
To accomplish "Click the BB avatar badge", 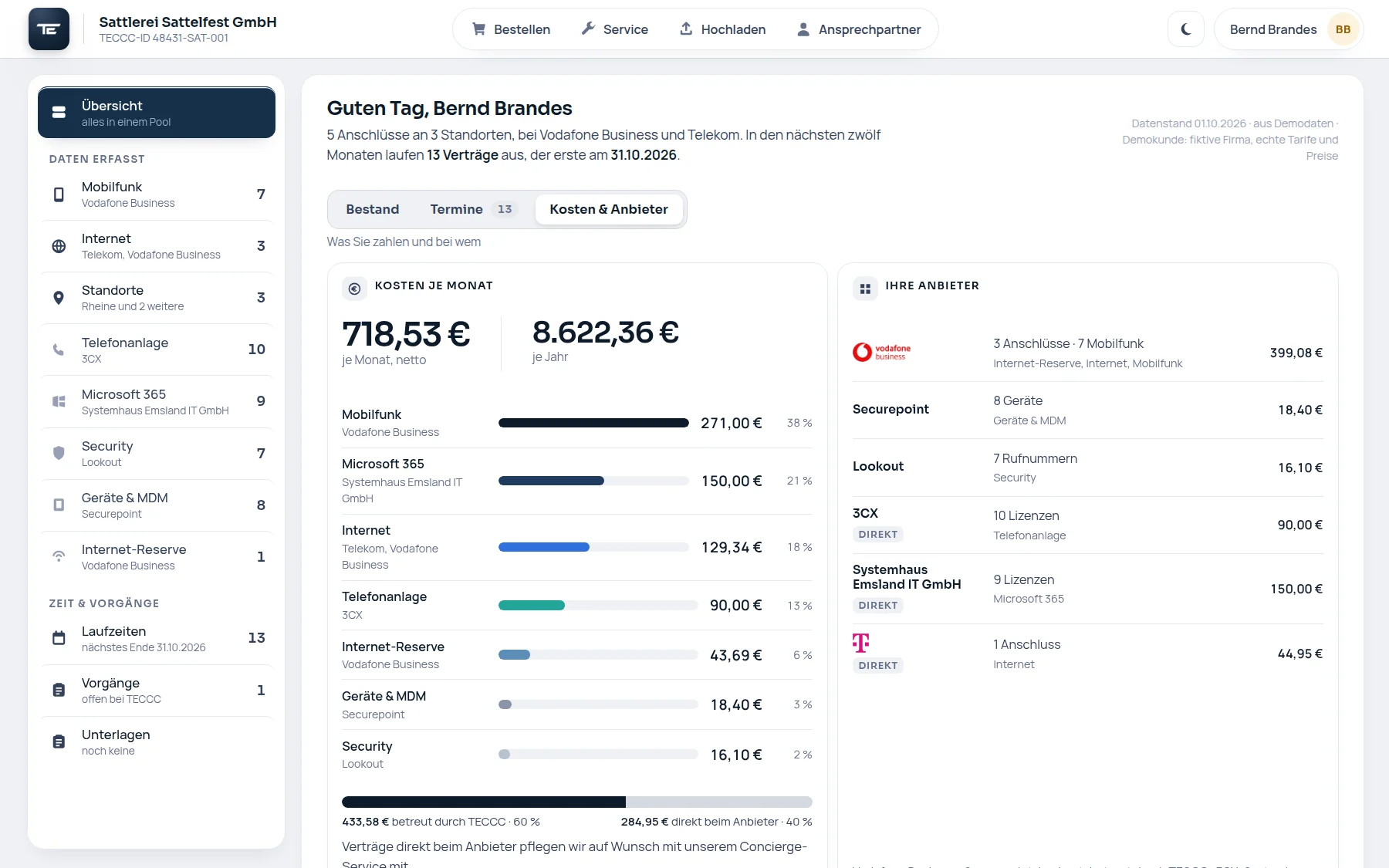I will (x=1343, y=29).
